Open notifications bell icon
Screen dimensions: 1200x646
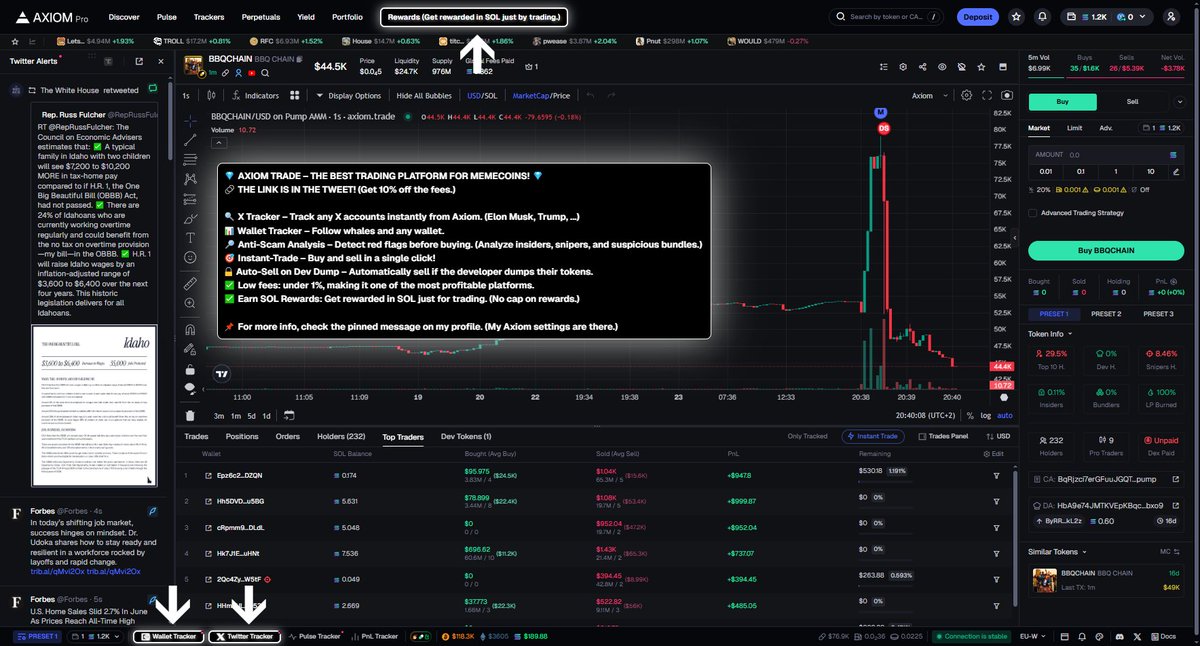(1043, 17)
